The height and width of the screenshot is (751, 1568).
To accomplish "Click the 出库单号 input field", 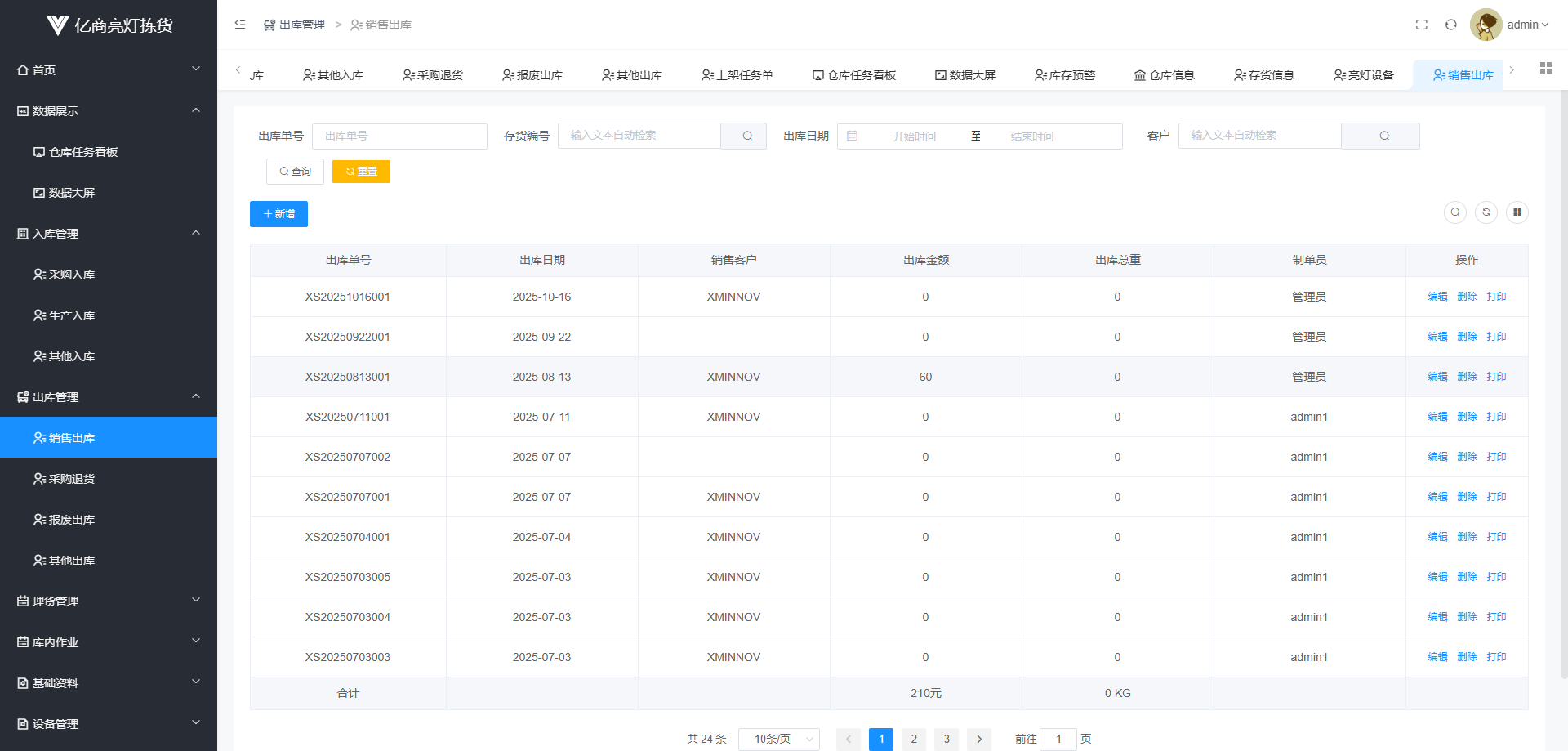I will coord(399,136).
